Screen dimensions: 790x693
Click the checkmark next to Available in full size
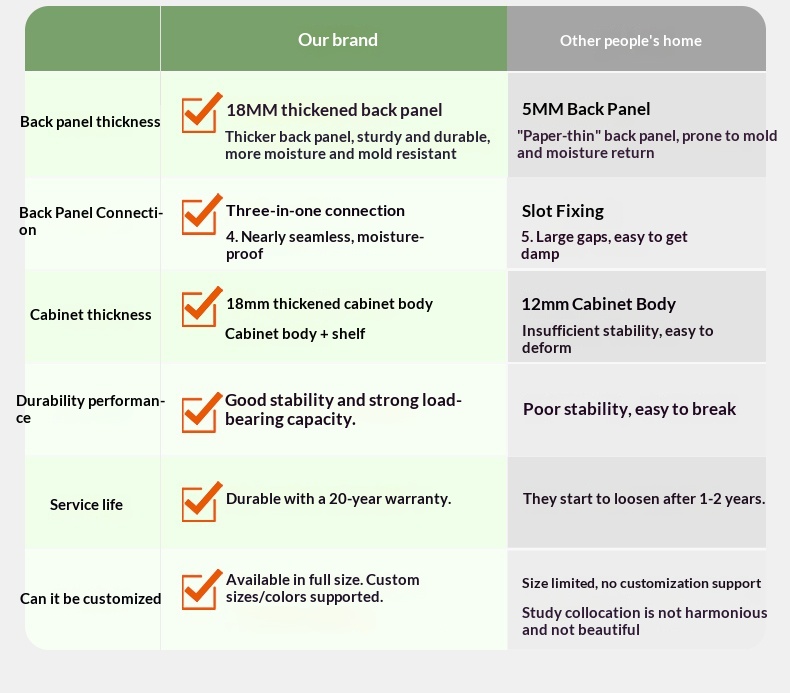click(201, 590)
